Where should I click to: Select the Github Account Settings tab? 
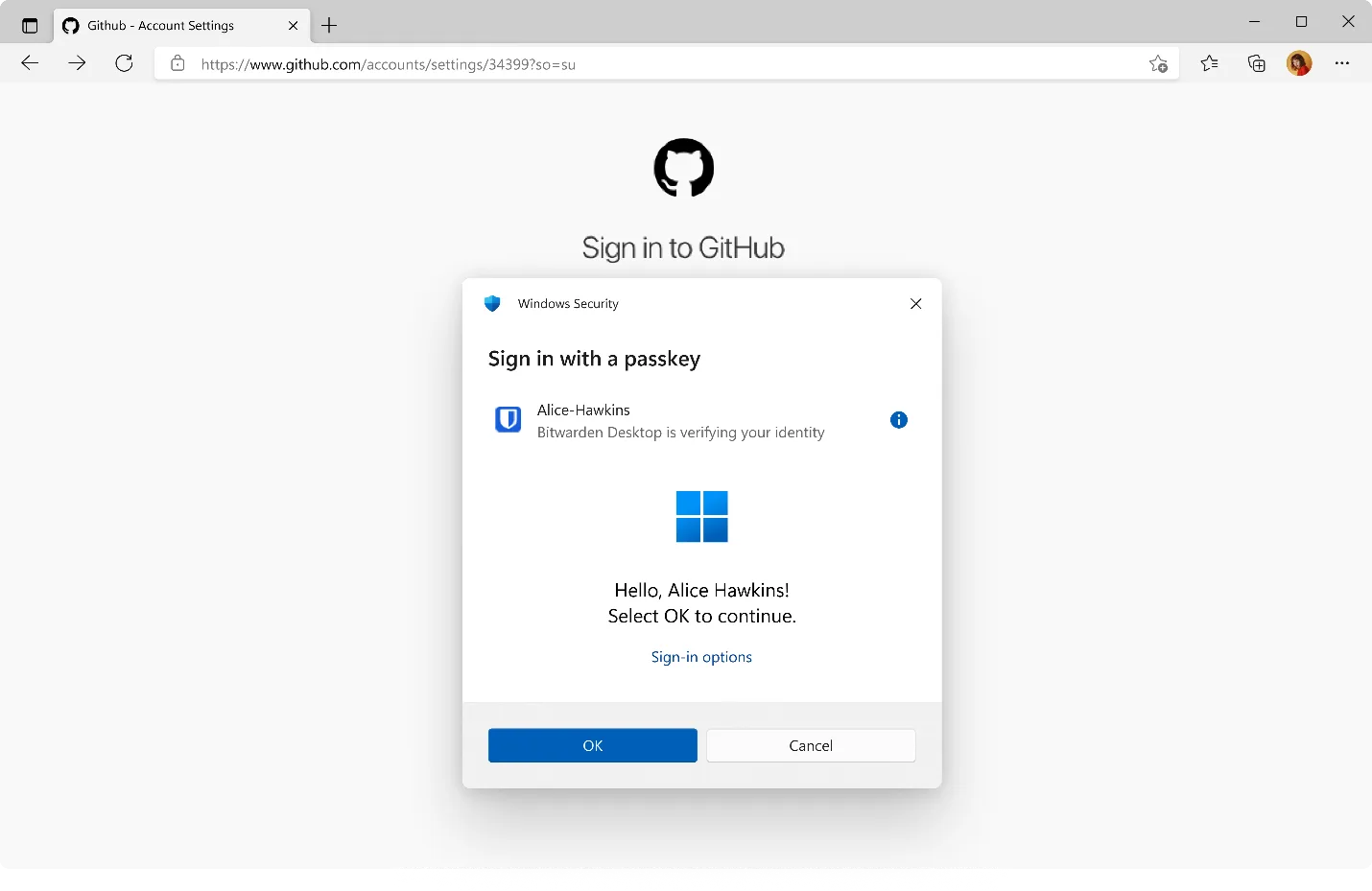click(163, 25)
